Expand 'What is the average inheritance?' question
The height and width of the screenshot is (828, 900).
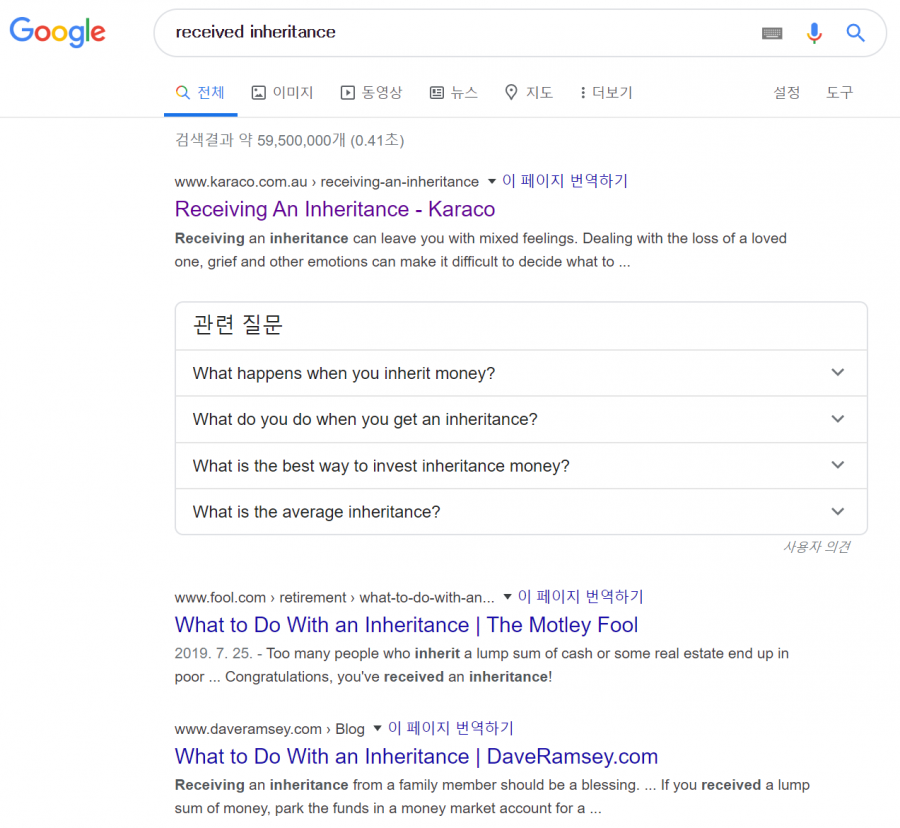tap(521, 511)
